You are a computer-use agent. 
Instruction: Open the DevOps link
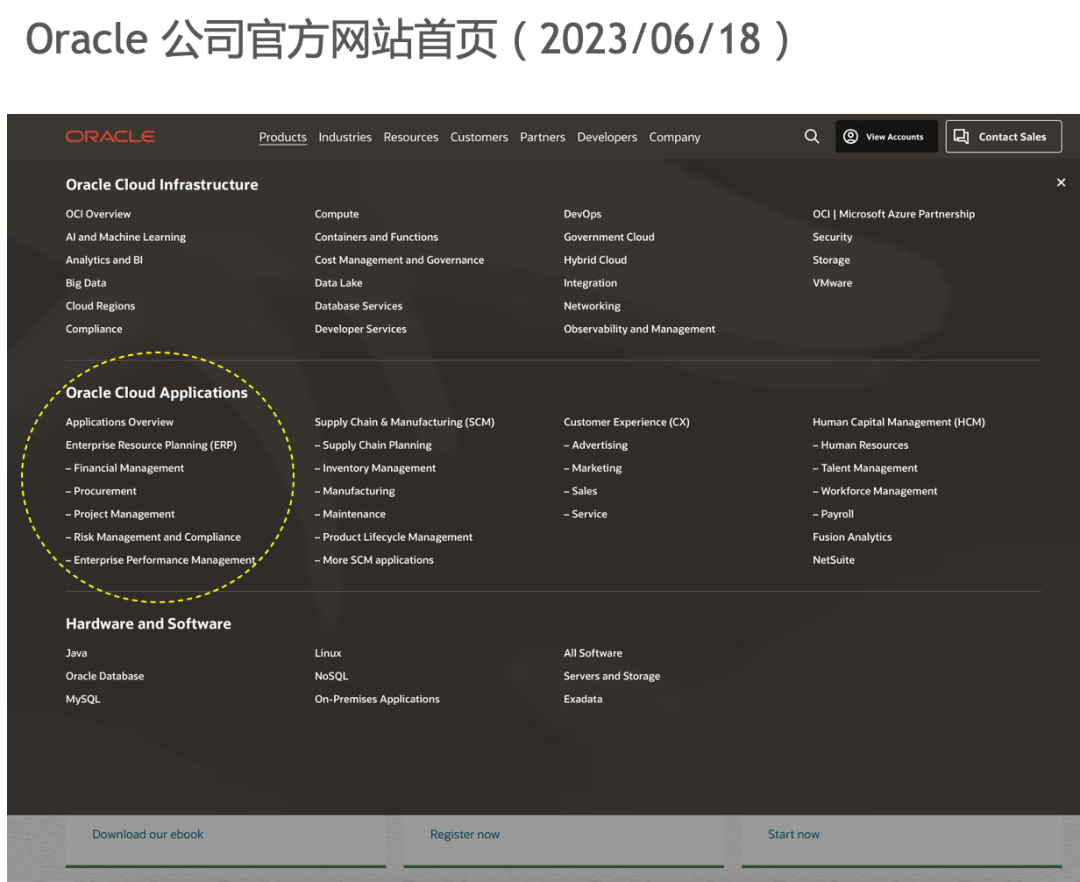(583, 214)
